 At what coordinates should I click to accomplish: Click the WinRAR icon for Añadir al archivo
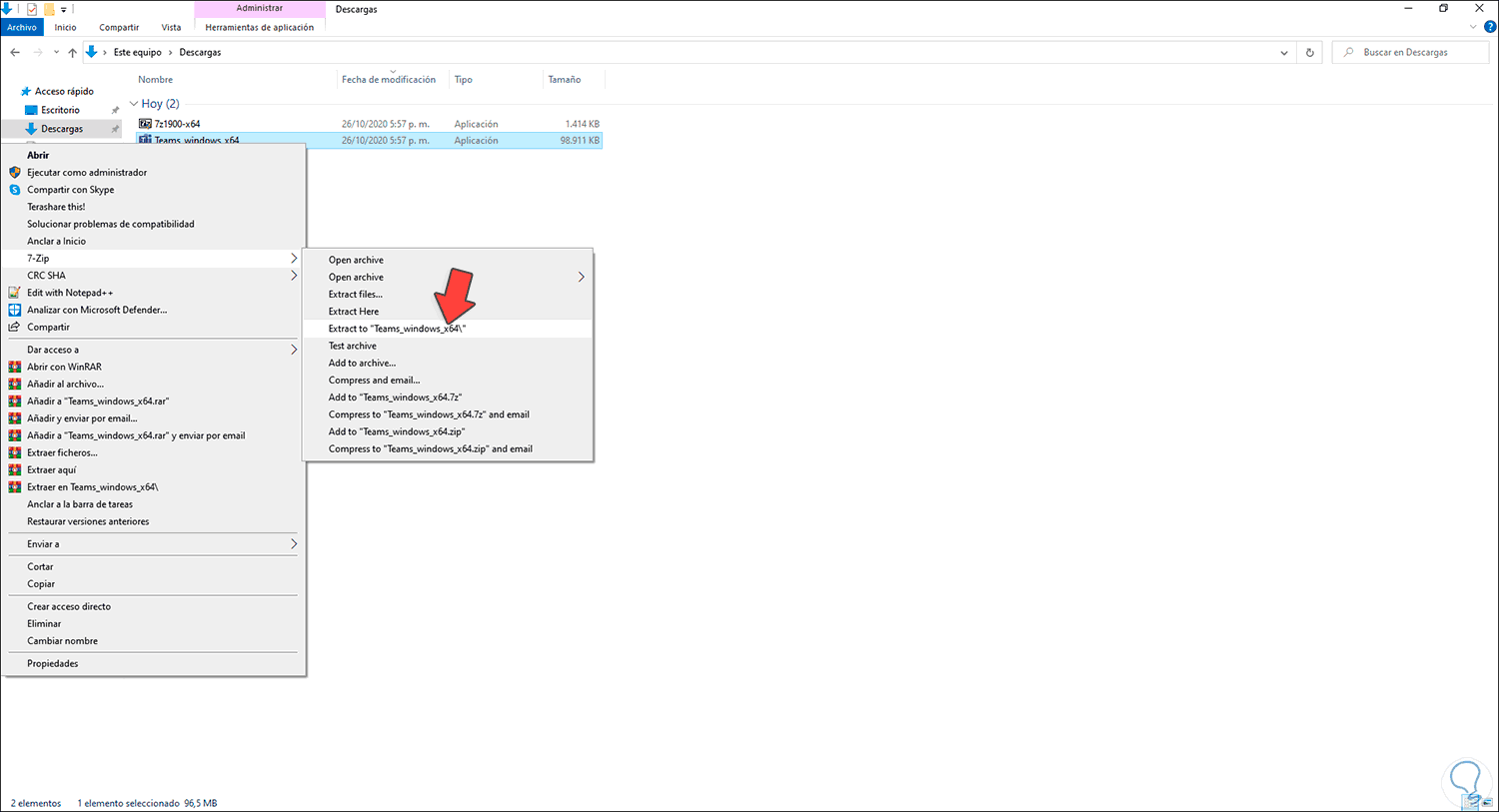click(15, 384)
